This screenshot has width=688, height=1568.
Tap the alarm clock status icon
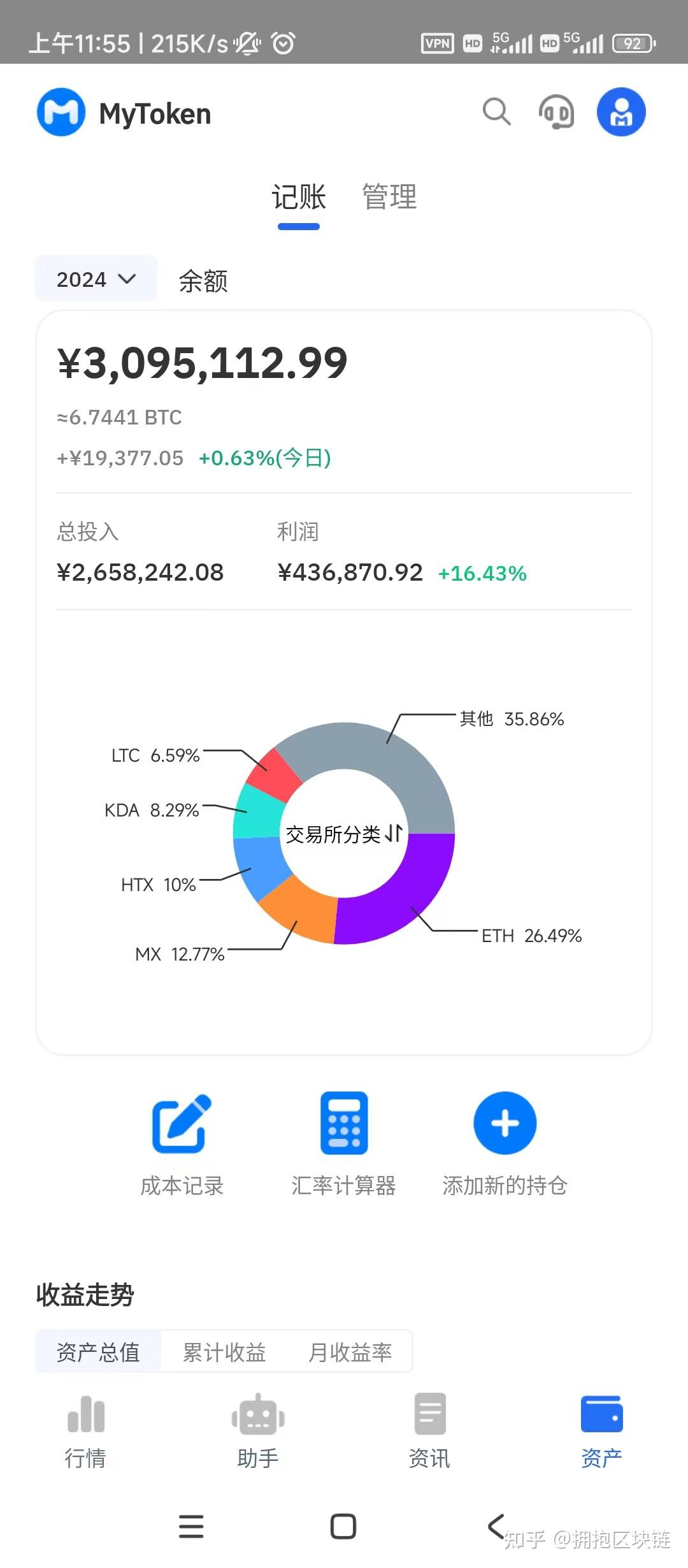coord(283,43)
